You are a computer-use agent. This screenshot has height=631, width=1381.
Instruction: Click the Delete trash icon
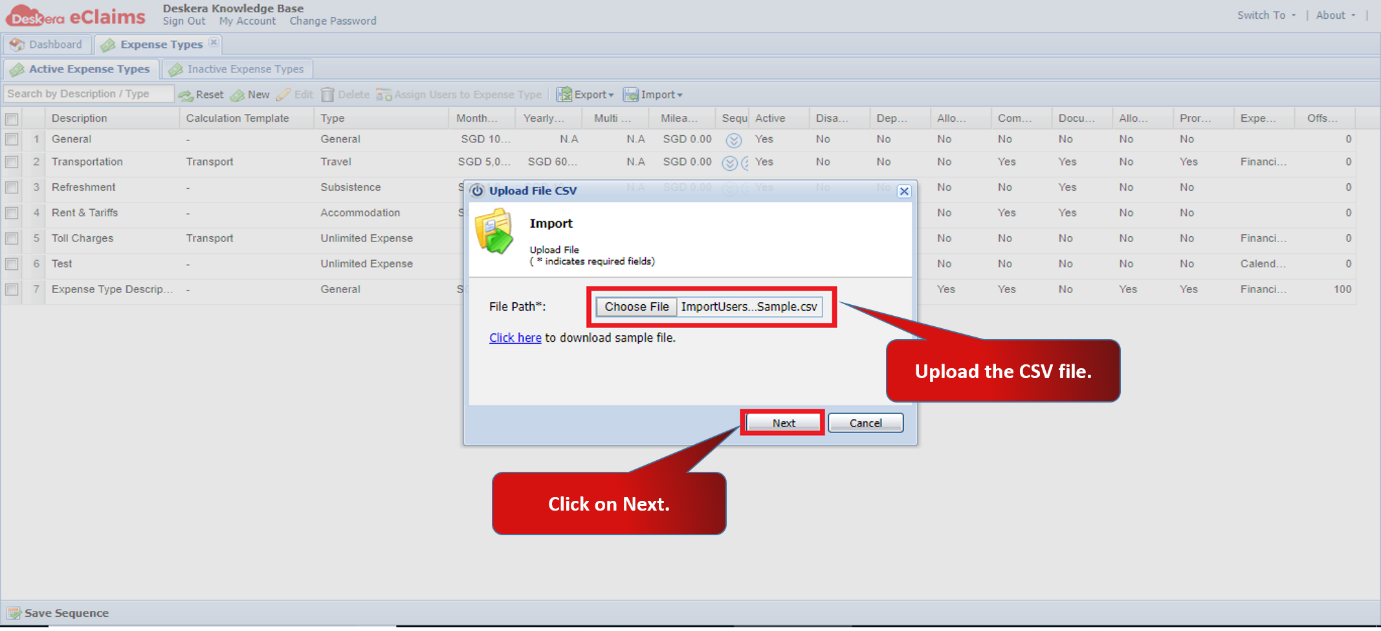327,95
